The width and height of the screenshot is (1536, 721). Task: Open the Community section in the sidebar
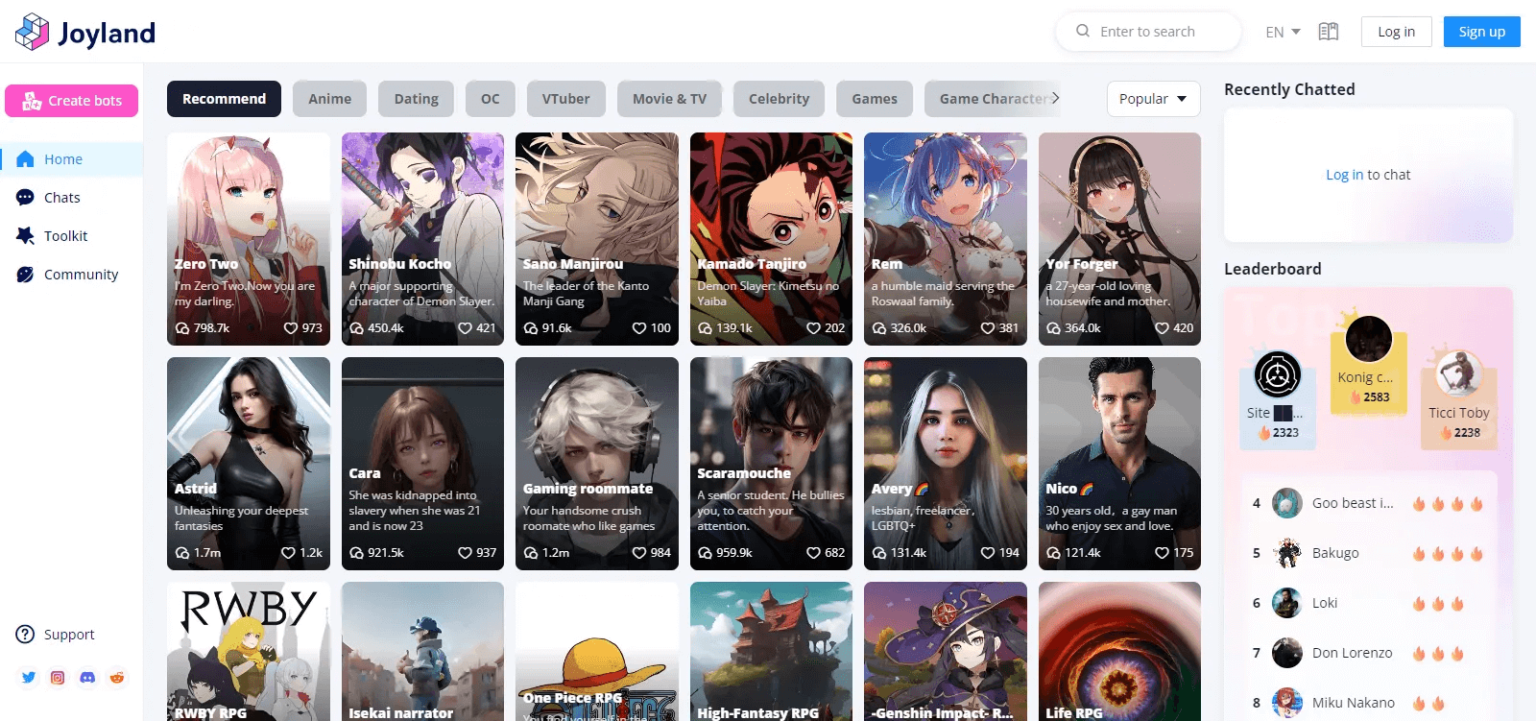(81, 274)
